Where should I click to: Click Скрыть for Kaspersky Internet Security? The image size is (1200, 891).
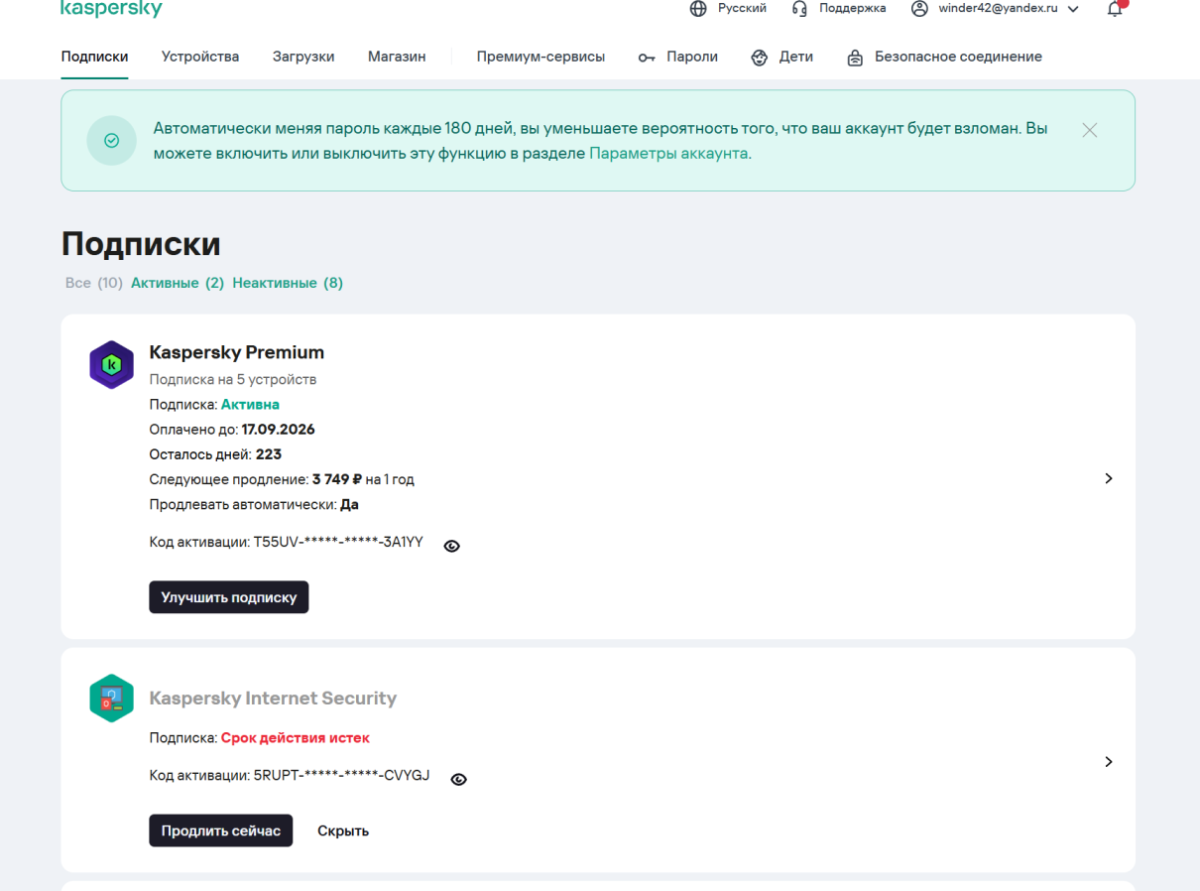point(343,831)
